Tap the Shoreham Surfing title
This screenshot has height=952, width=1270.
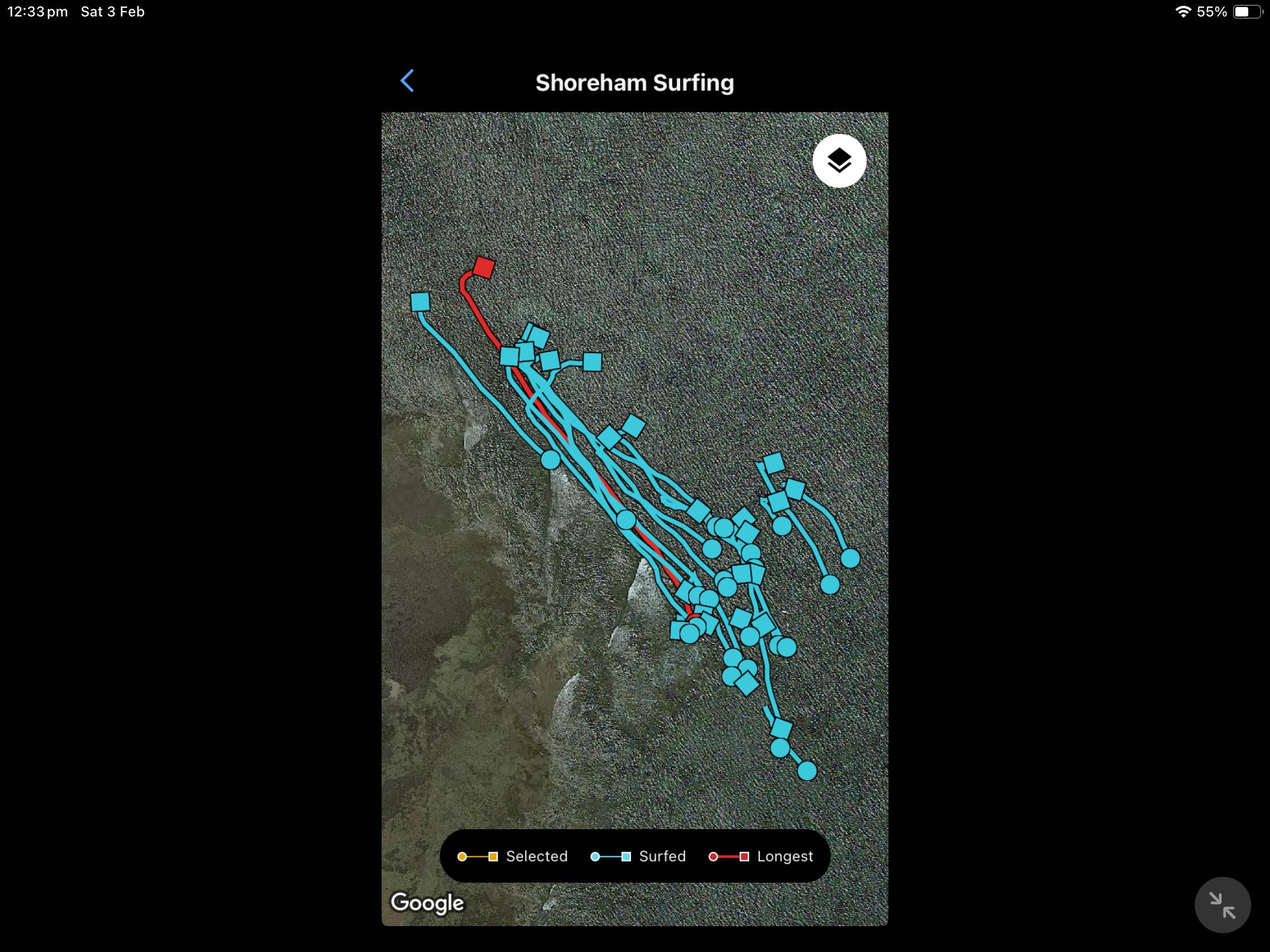pyautogui.click(x=634, y=83)
